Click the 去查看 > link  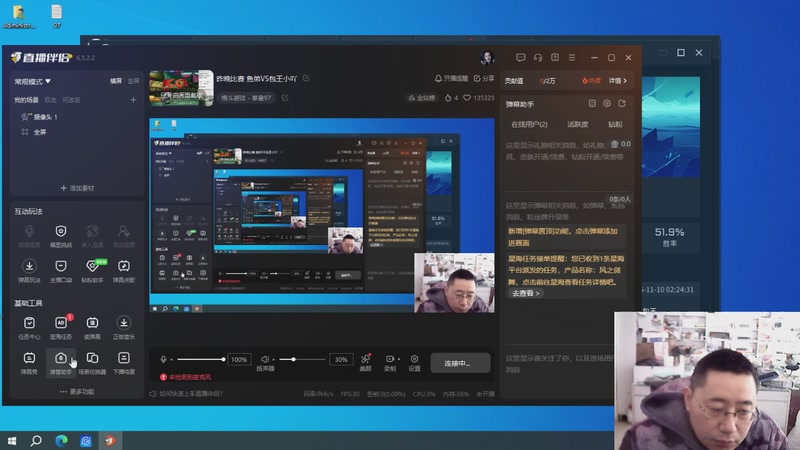[x=526, y=293]
